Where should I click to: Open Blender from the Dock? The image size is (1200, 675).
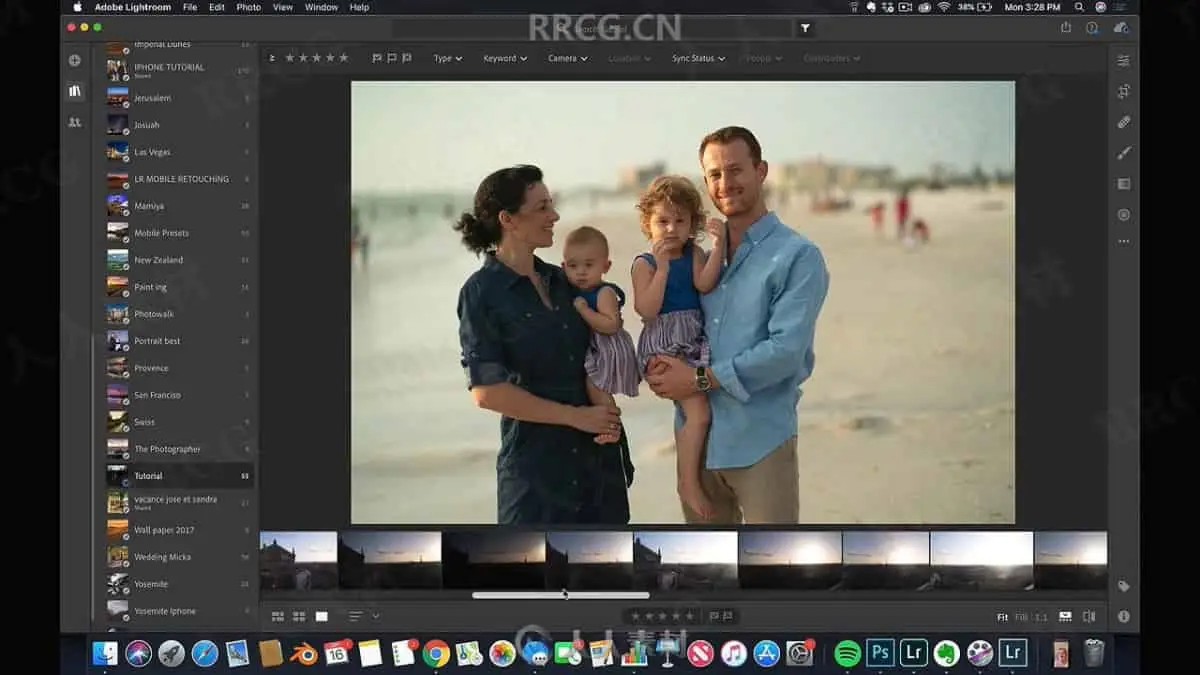tap(304, 653)
